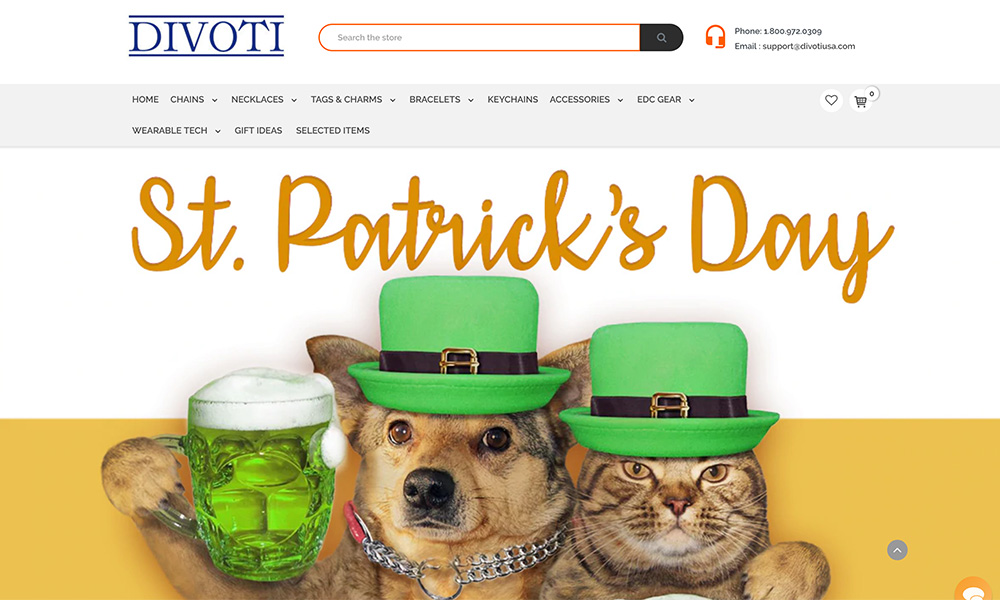Open the orange chat bubble widget

pos(976,590)
